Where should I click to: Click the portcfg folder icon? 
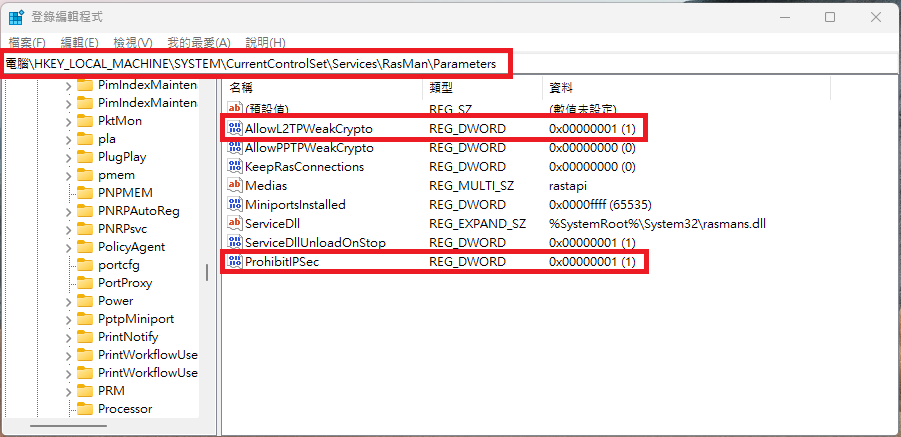pyautogui.click(x=85, y=265)
